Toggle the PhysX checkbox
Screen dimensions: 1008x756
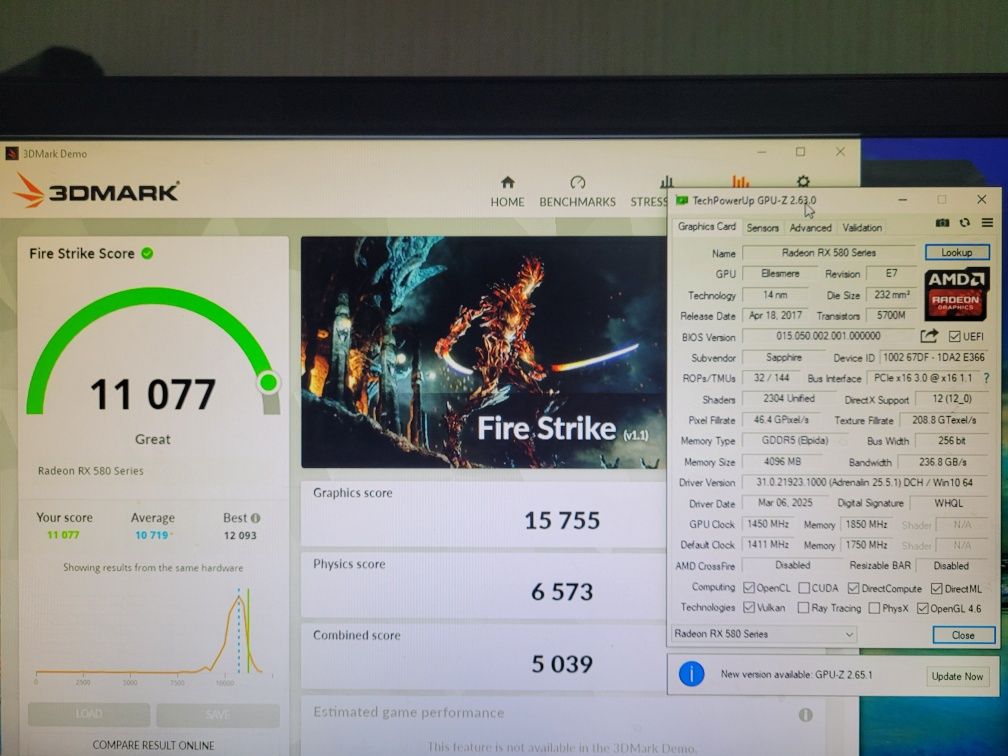[874, 608]
